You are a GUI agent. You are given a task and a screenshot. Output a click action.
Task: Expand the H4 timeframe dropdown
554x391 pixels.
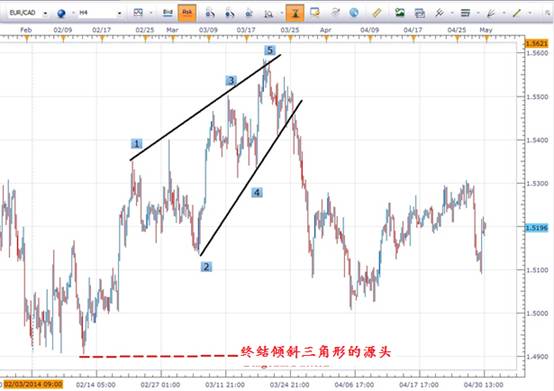coord(119,13)
